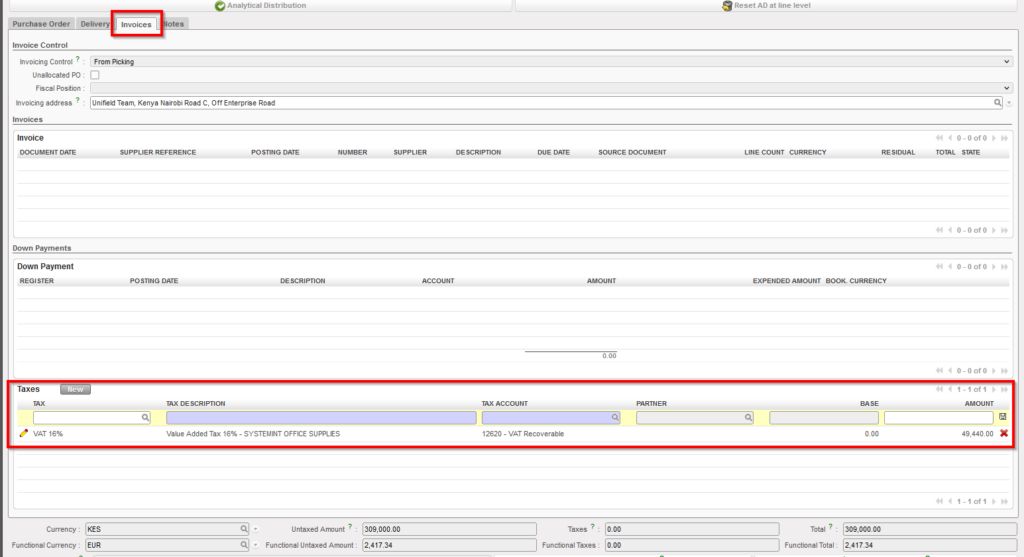Click the save icon in Taxes row editor
1024x557 pixels.
(x=1003, y=417)
